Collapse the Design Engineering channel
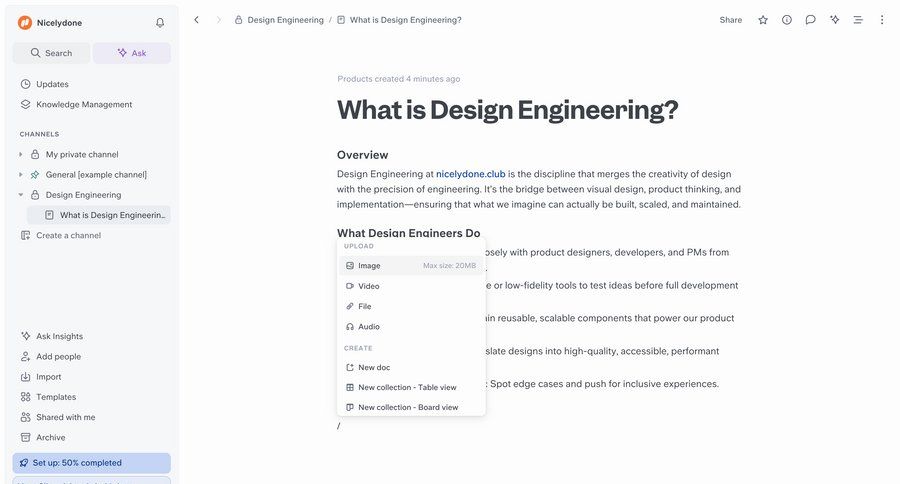900x484 pixels. (x=21, y=195)
